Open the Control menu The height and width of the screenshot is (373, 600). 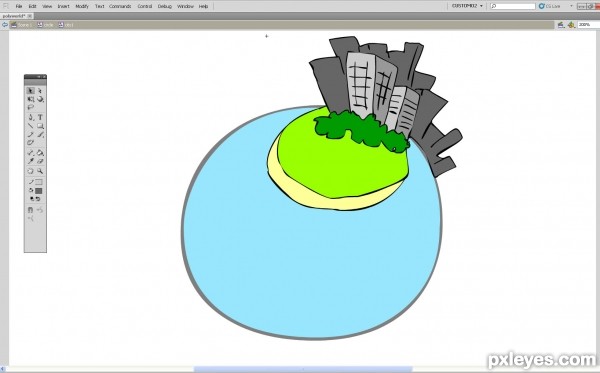tap(145, 6)
